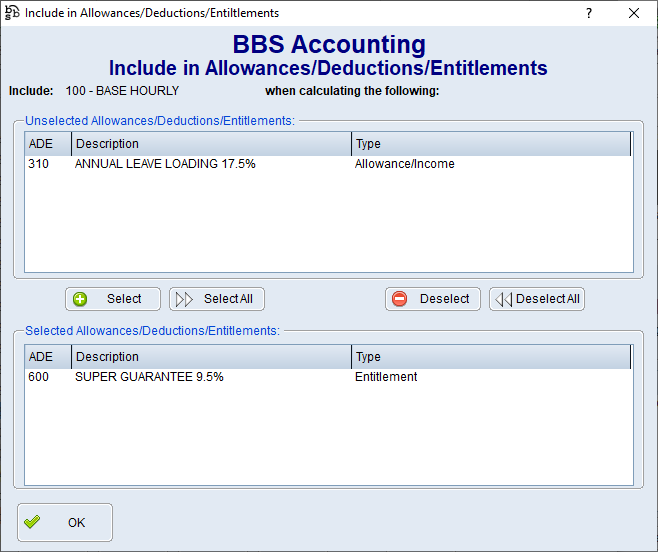Viewport: 658px width, 552px height.
Task: Confirm with the green checkmark OK button
Action: (65, 522)
